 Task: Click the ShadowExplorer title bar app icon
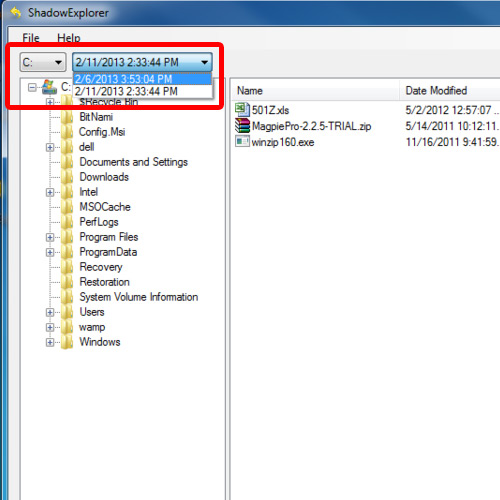click(x=15, y=12)
